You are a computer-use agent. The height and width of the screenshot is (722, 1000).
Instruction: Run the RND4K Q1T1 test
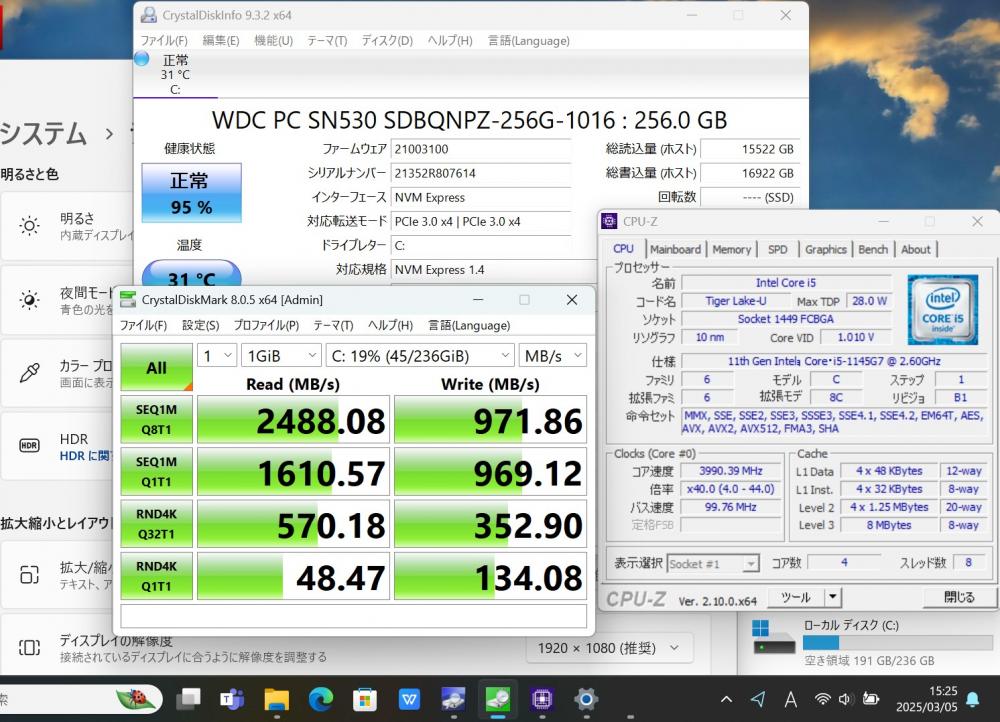point(156,576)
